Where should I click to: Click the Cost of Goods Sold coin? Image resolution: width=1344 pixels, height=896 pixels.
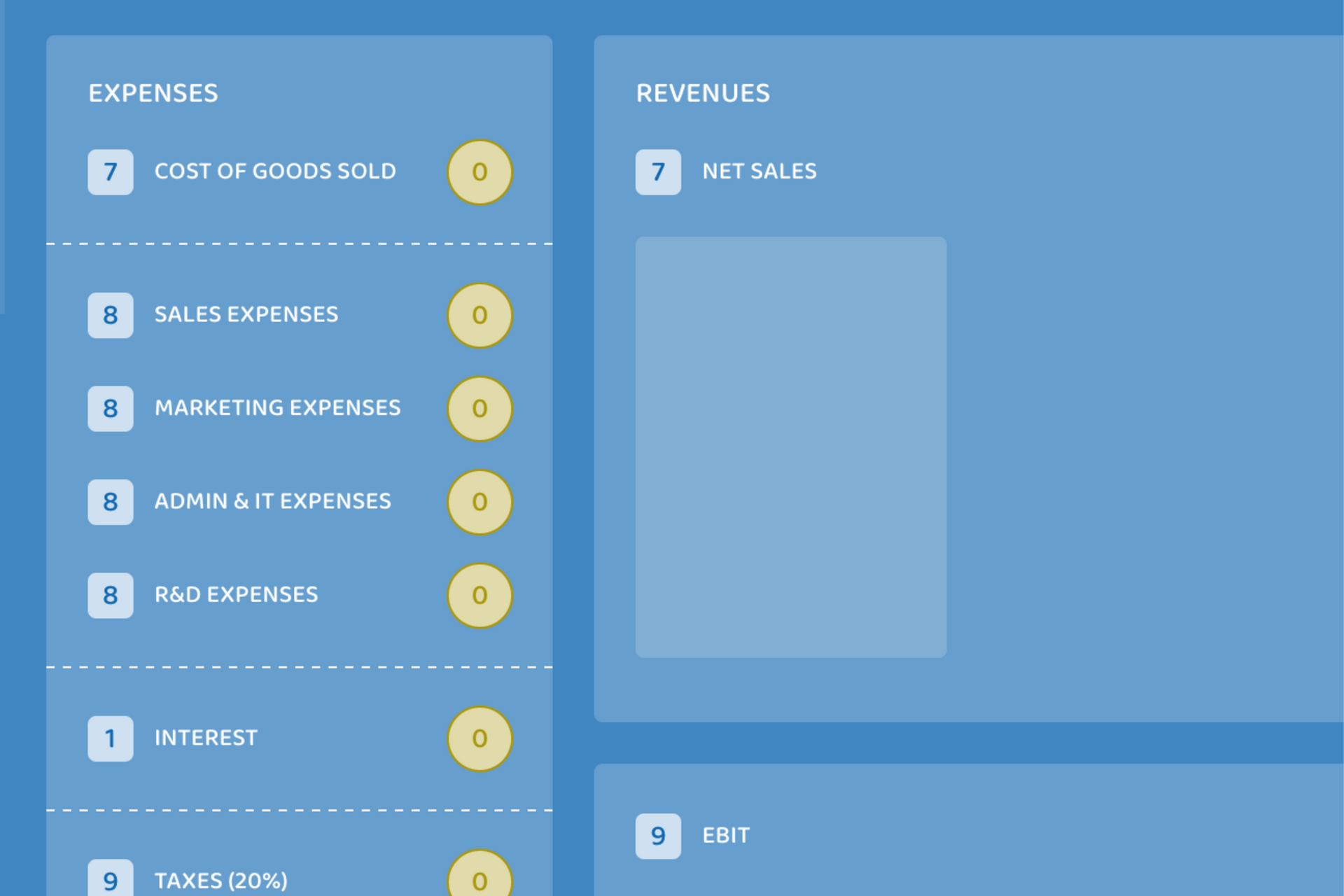point(479,172)
